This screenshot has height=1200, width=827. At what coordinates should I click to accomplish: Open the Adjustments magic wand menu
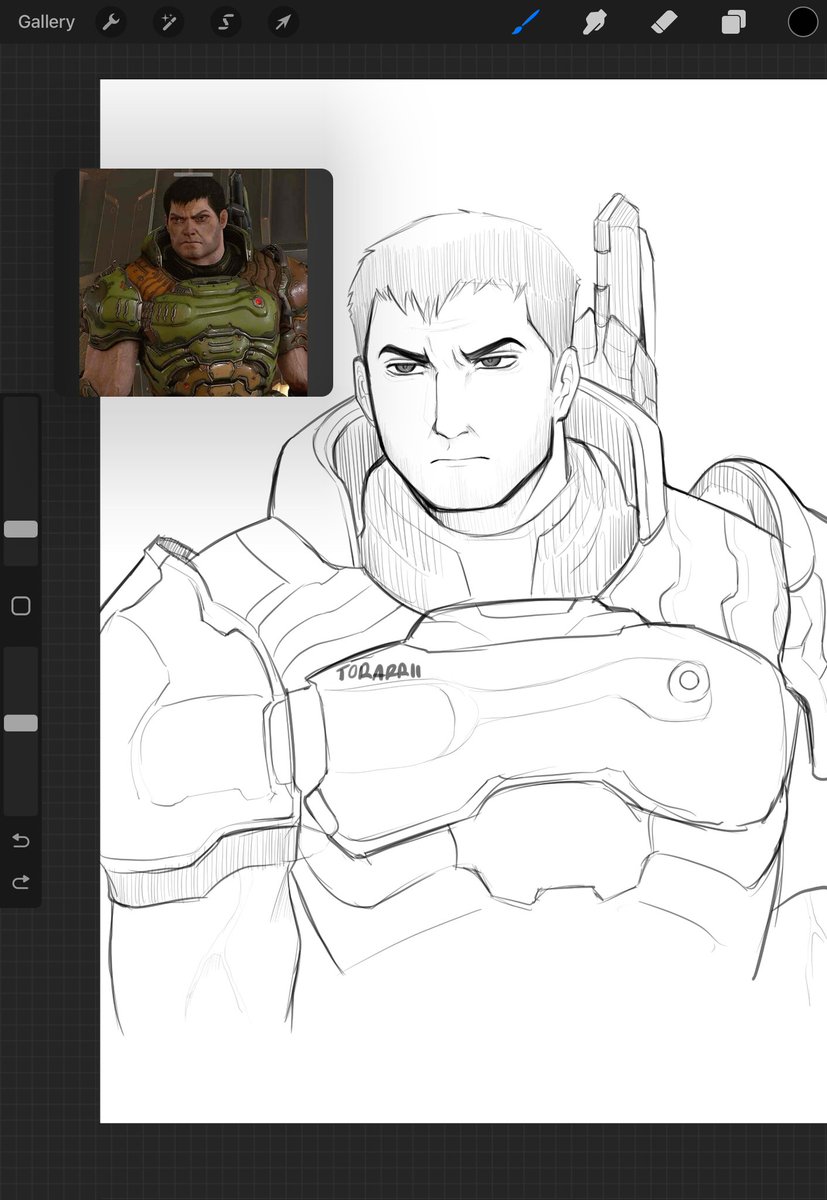click(168, 22)
